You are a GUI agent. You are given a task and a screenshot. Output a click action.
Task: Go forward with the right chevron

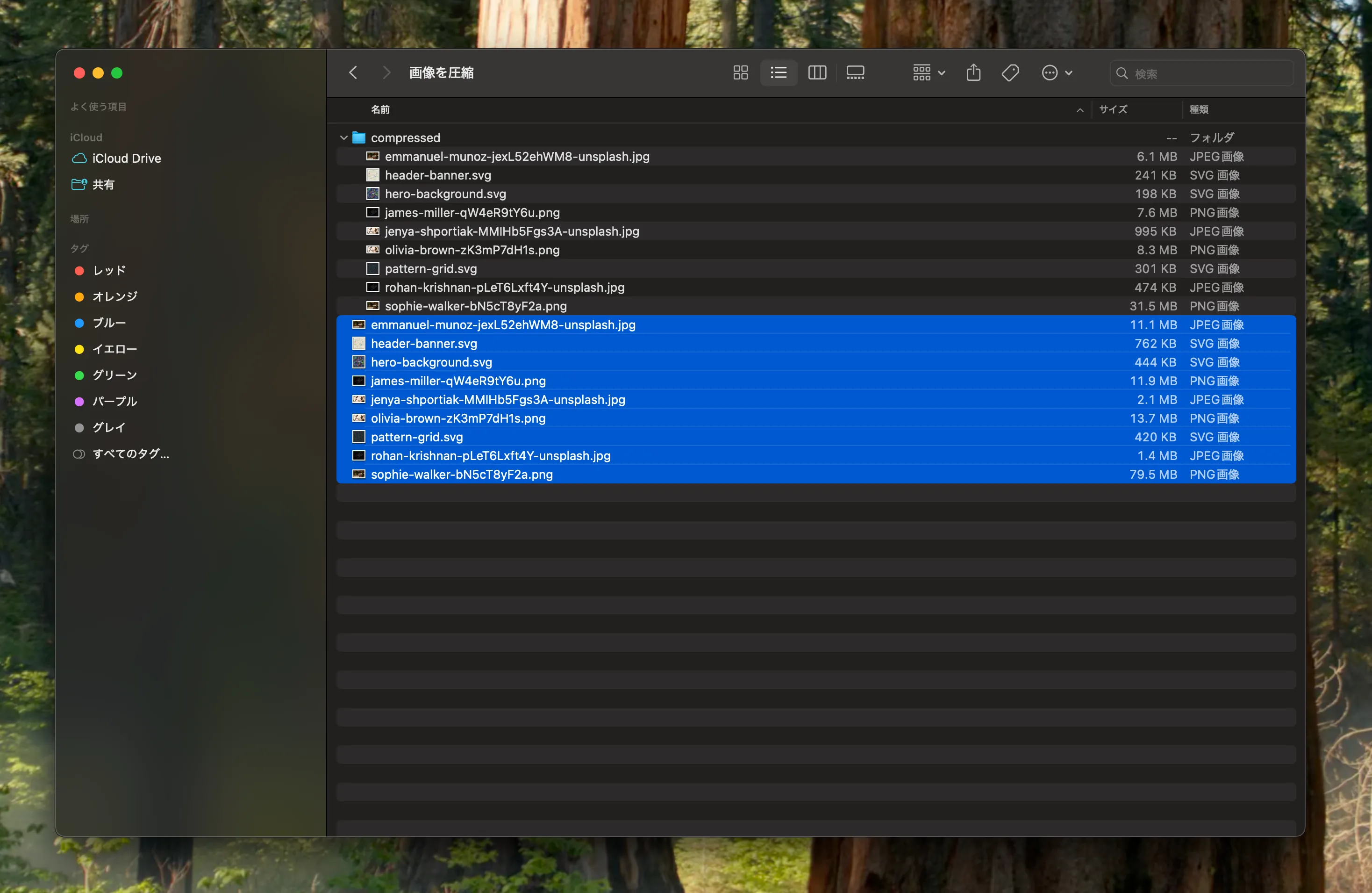click(x=386, y=72)
